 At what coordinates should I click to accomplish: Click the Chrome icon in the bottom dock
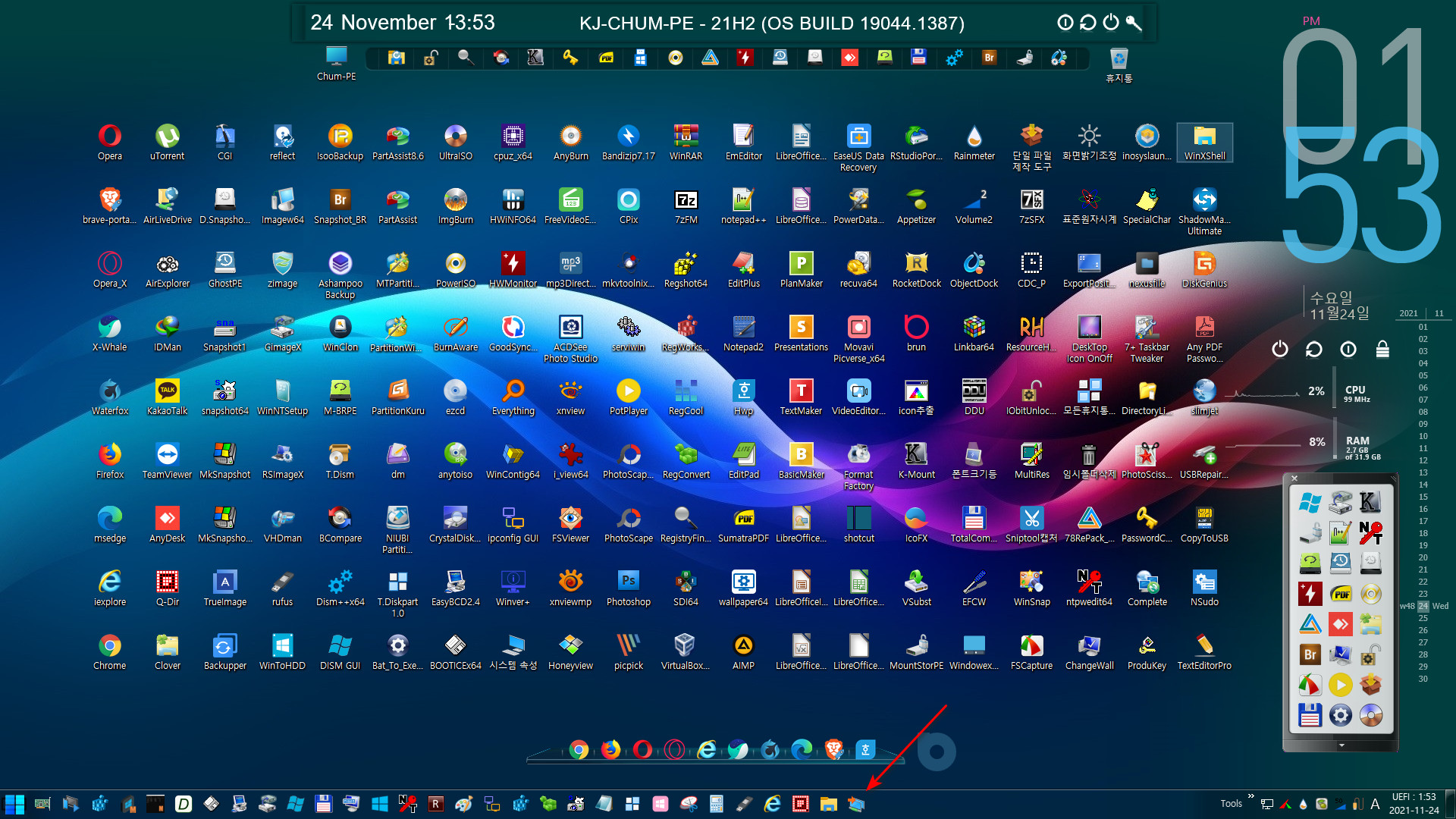pyautogui.click(x=579, y=750)
